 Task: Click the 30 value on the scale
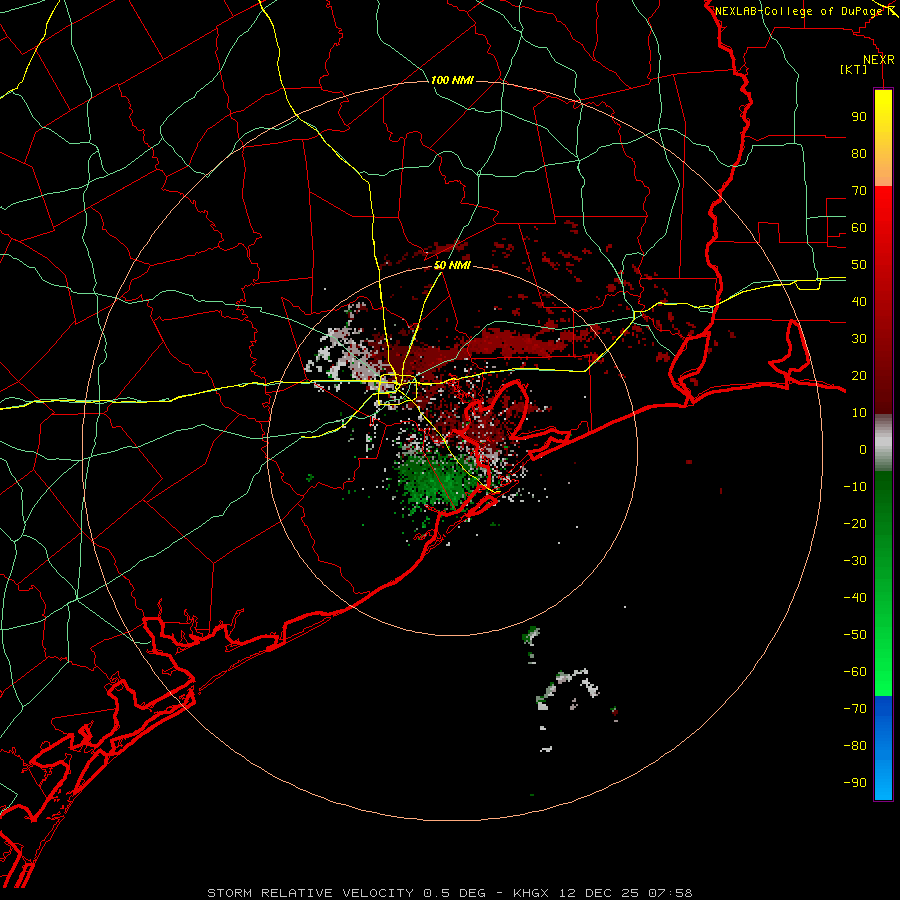(859, 339)
